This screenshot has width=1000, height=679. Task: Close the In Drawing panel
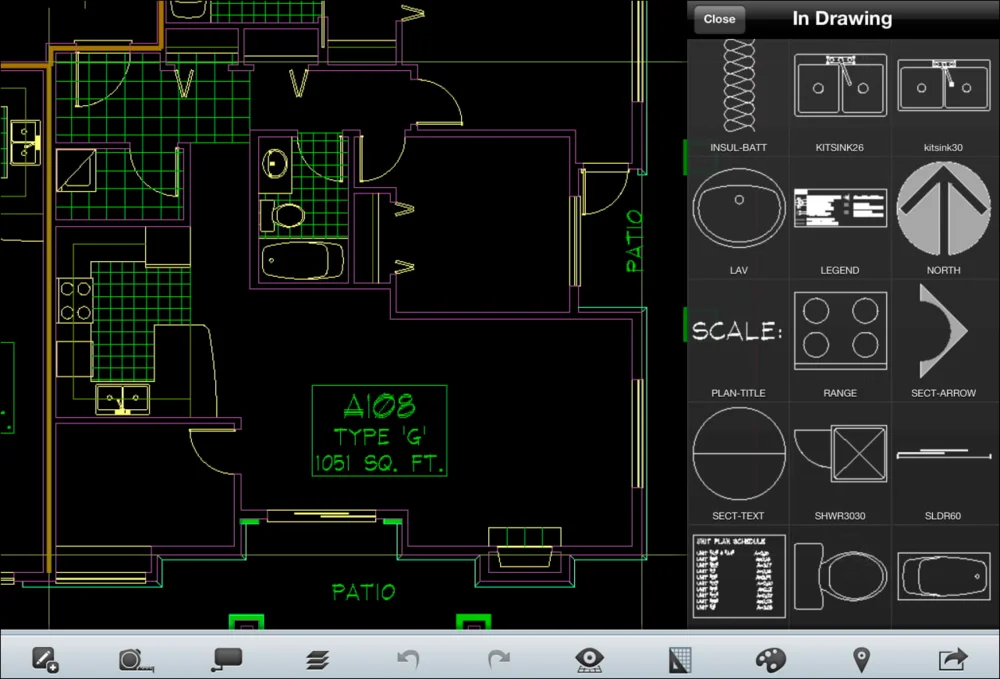click(x=719, y=19)
